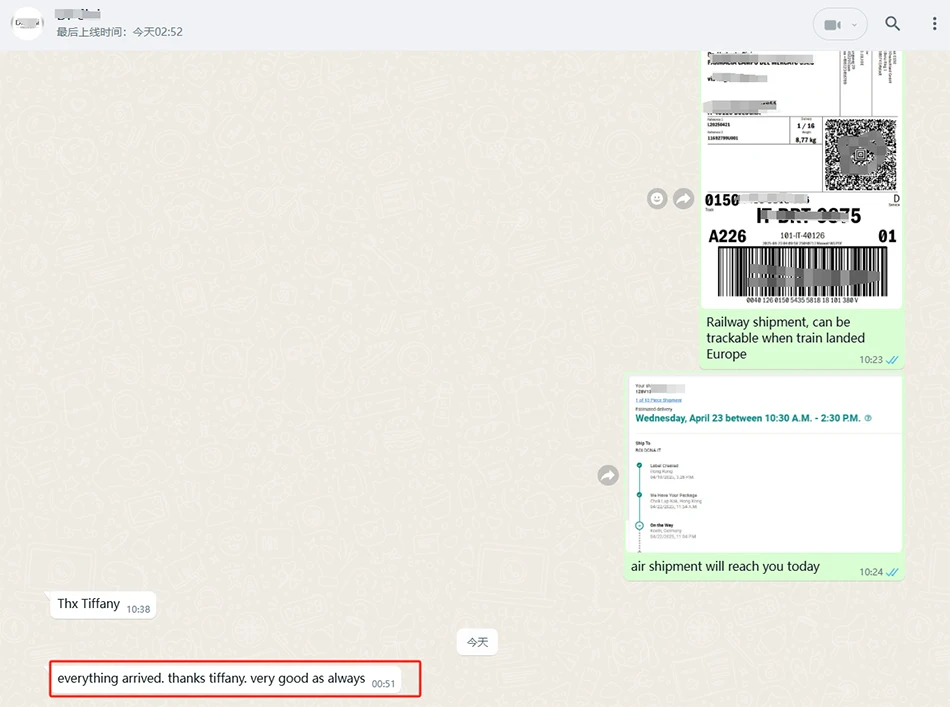Screen dimensions: 950x707
Task: Click the last seen status text
Action: tap(119, 32)
